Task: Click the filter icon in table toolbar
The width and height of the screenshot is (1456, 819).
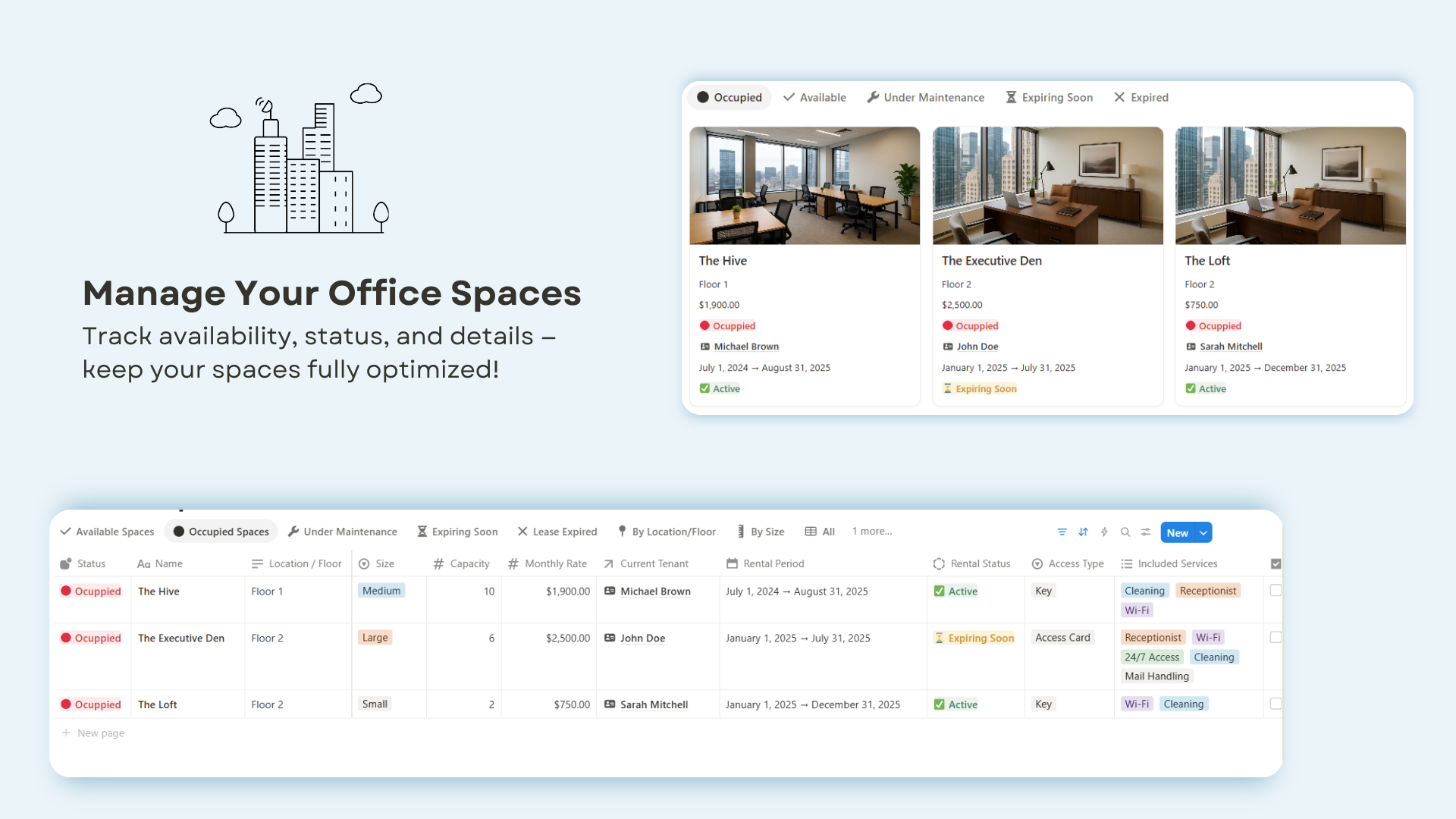Action: tap(1062, 532)
